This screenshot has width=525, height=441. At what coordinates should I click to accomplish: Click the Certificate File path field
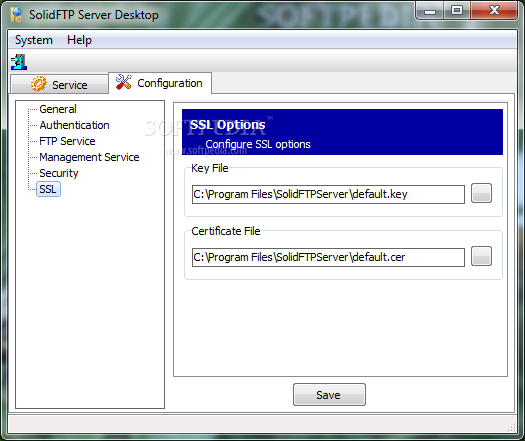click(328, 257)
